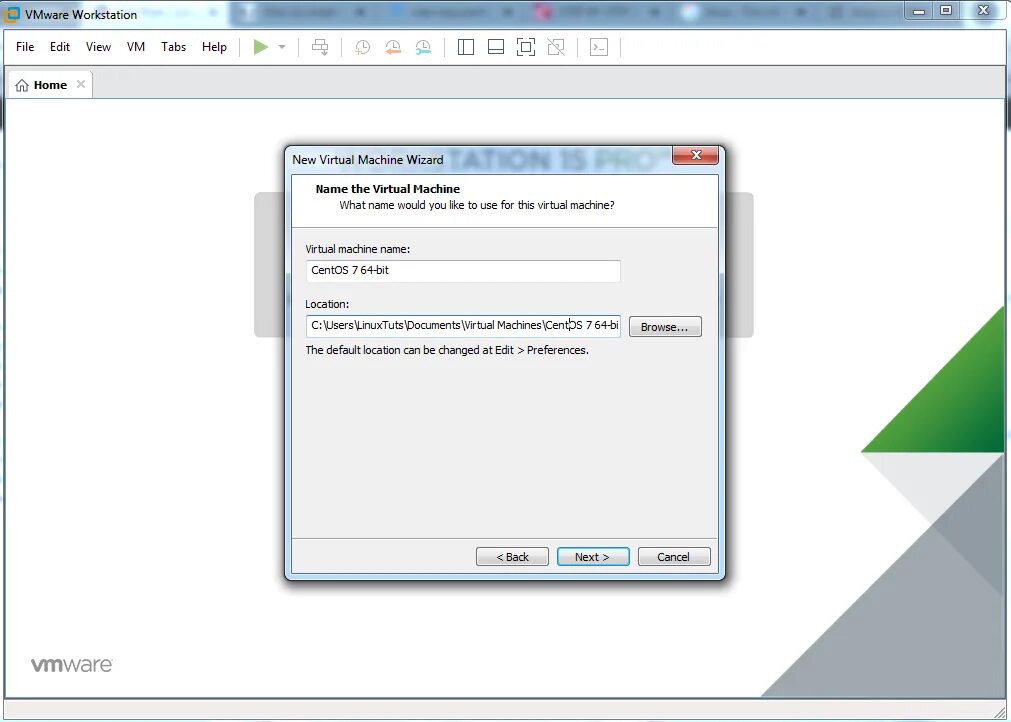
Task: Close the Home tab
Action: 81,84
